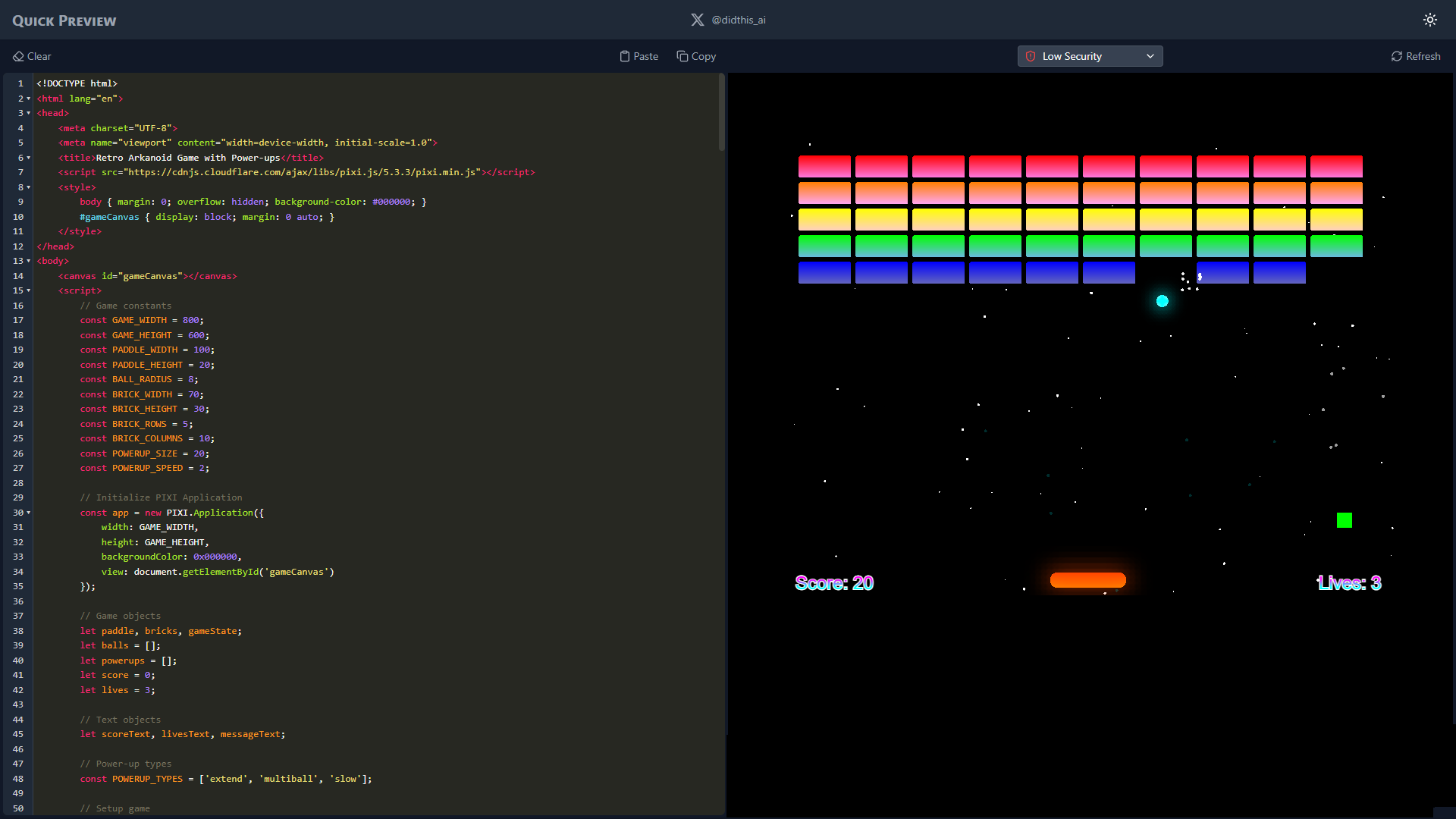1456x819 pixels.
Task: Click the code editor vertical scrollbar
Action: click(722, 112)
